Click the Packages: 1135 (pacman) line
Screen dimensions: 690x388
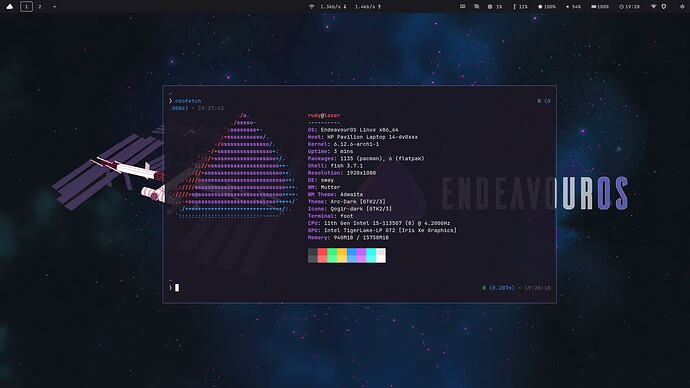(x=366, y=158)
